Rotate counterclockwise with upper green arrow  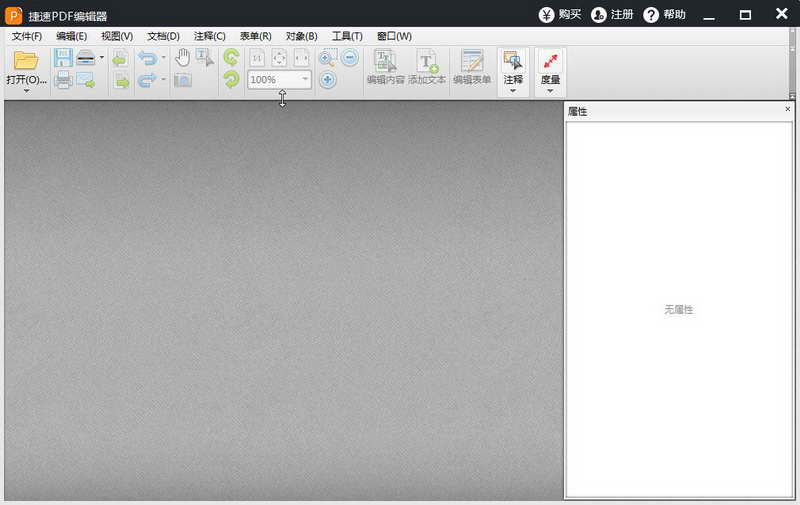coord(232,58)
